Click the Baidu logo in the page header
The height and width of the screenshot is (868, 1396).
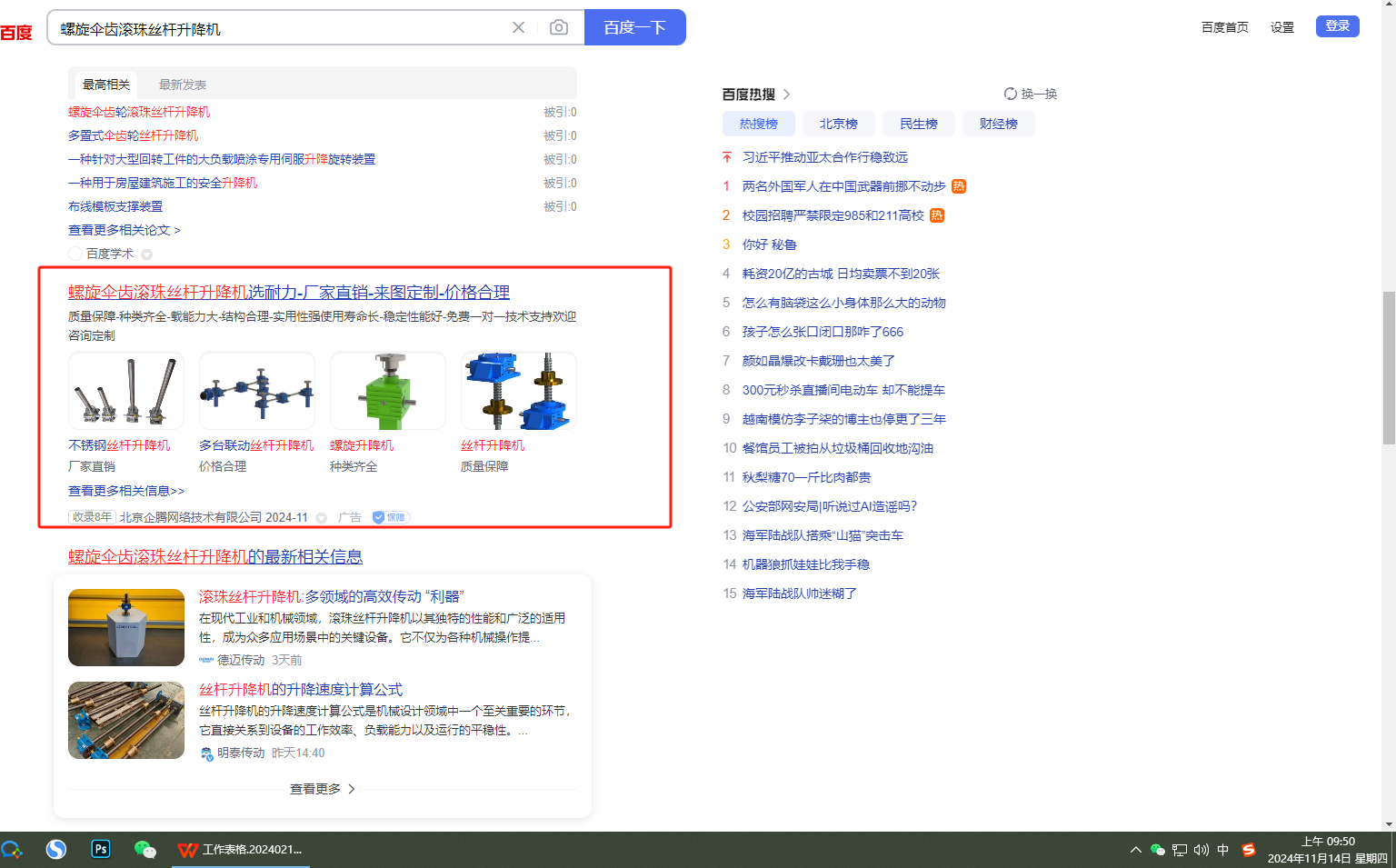[x=16, y=33]
